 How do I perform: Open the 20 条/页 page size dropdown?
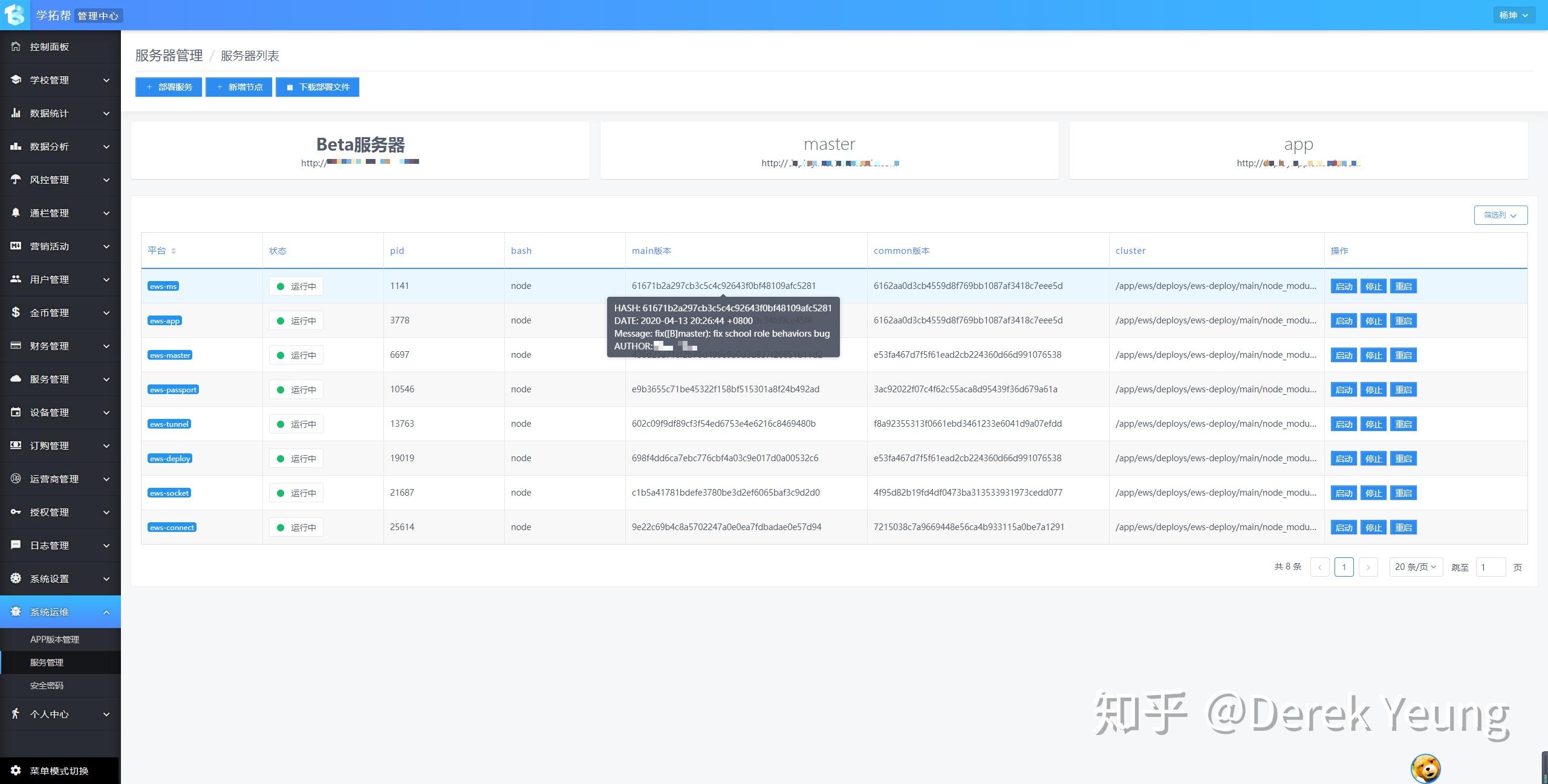(1416, 567)
